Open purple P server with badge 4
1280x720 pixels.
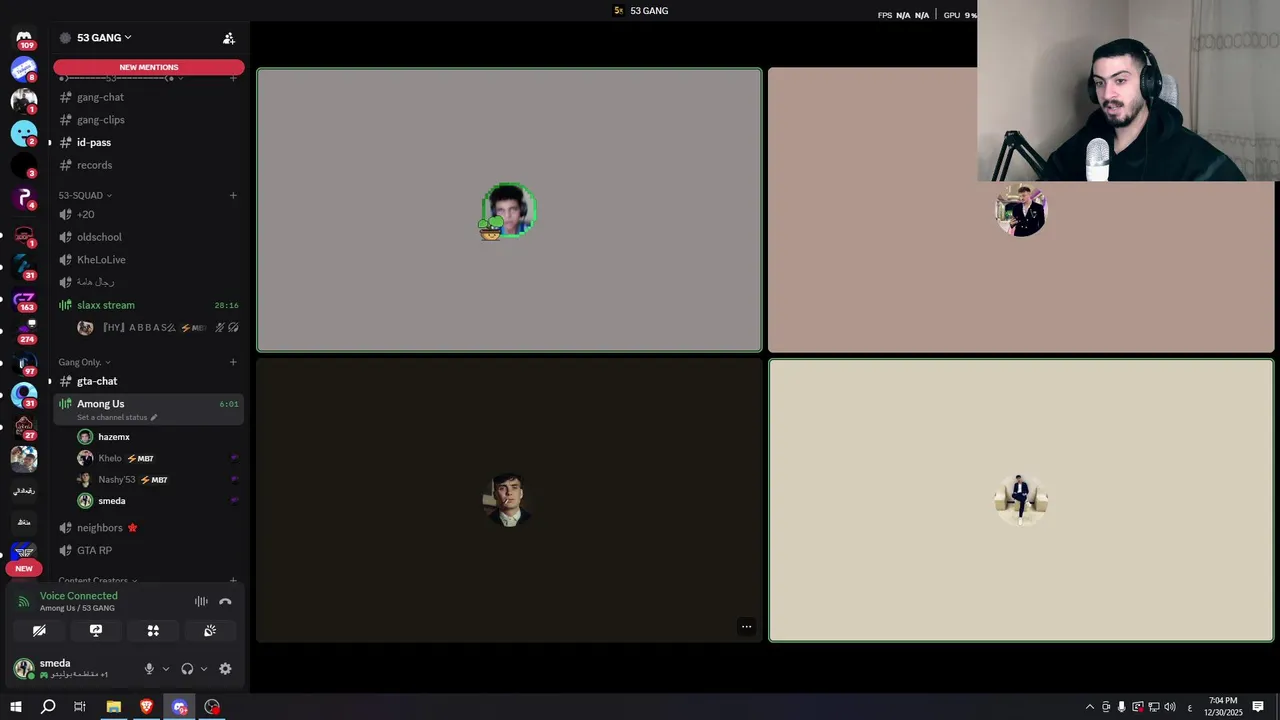[24, 197]
